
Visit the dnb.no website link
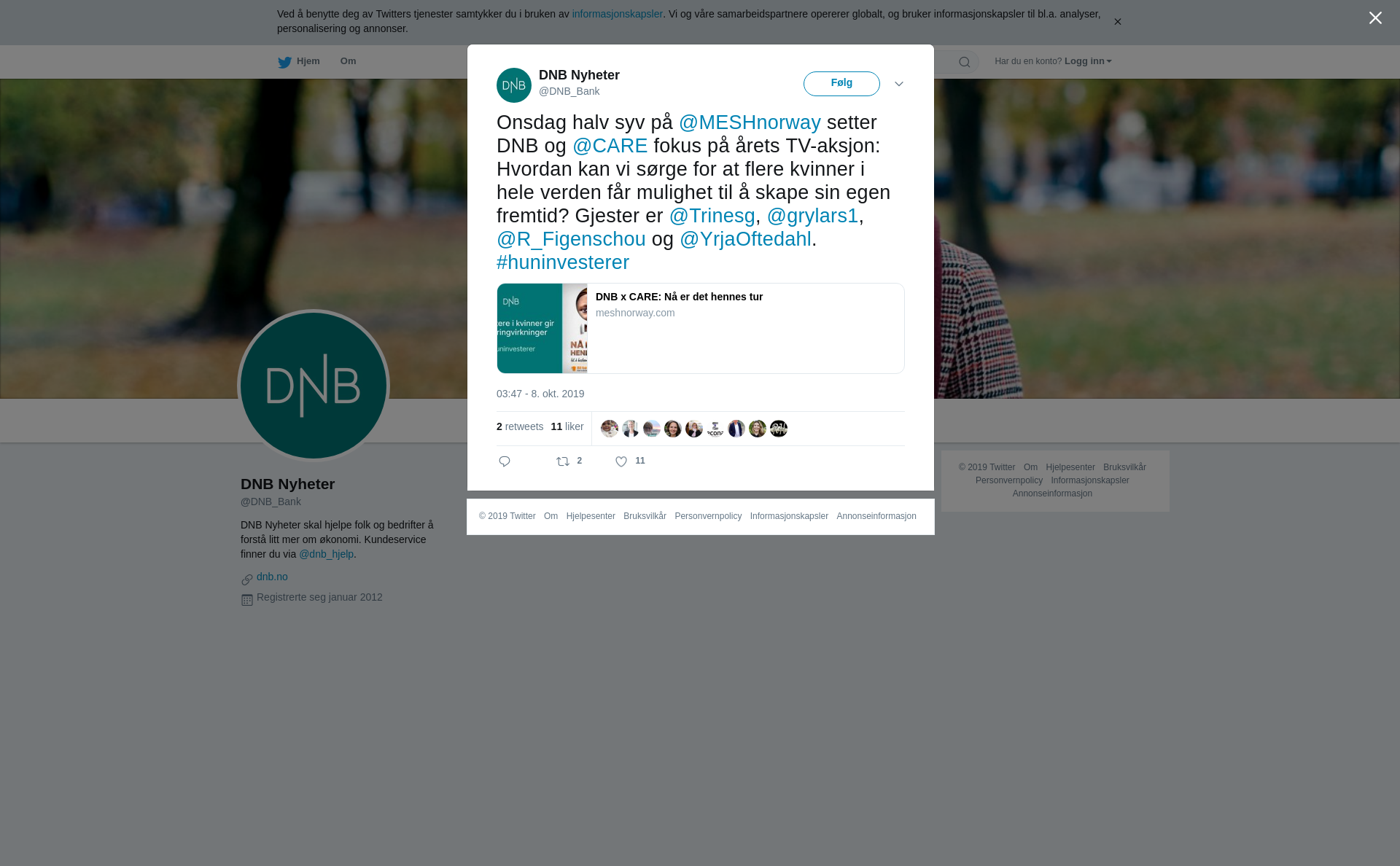point(272,577)
